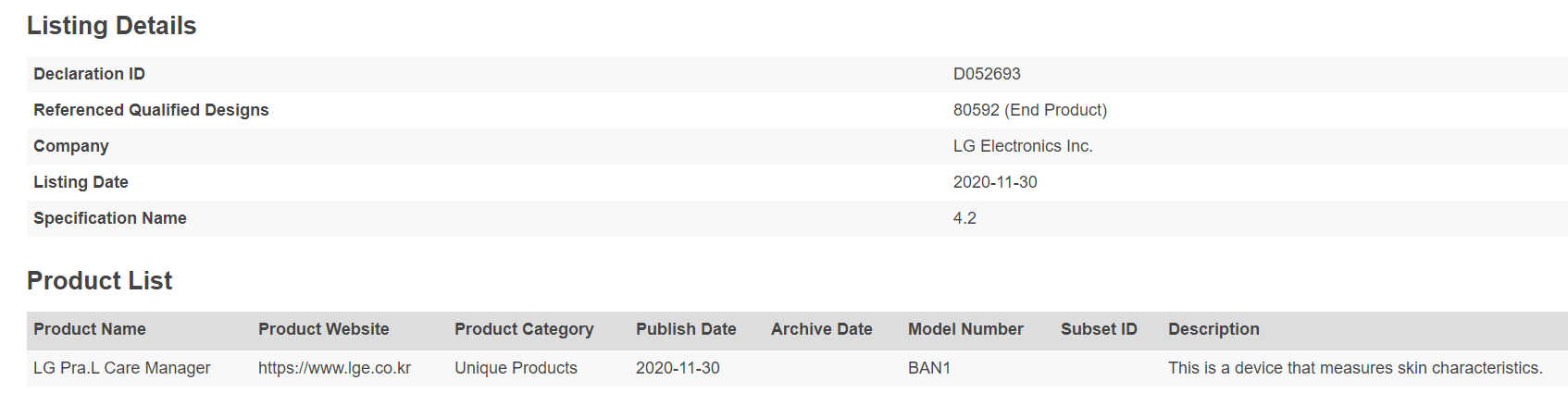Click the Declaration ID value D052693
Image resolution: width=1568 pixels, height=405 pixels.
tap(987, 74)
